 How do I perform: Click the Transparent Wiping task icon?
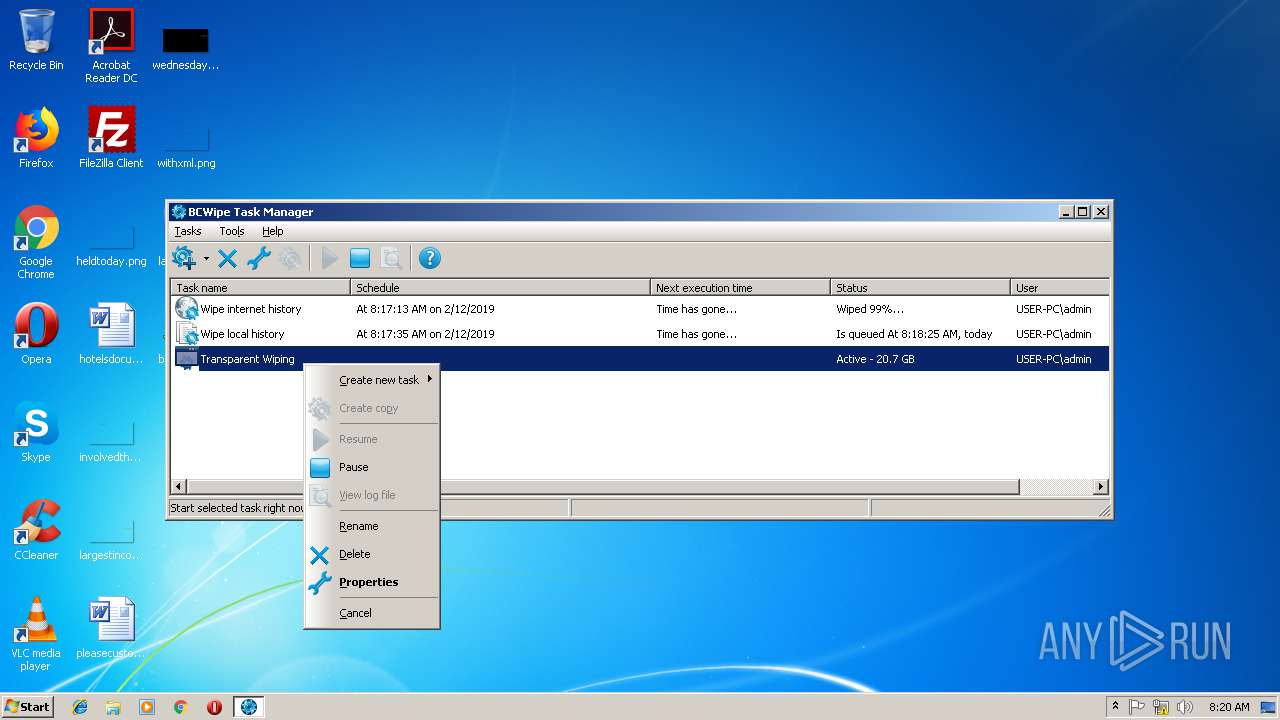tap(186, 358)
